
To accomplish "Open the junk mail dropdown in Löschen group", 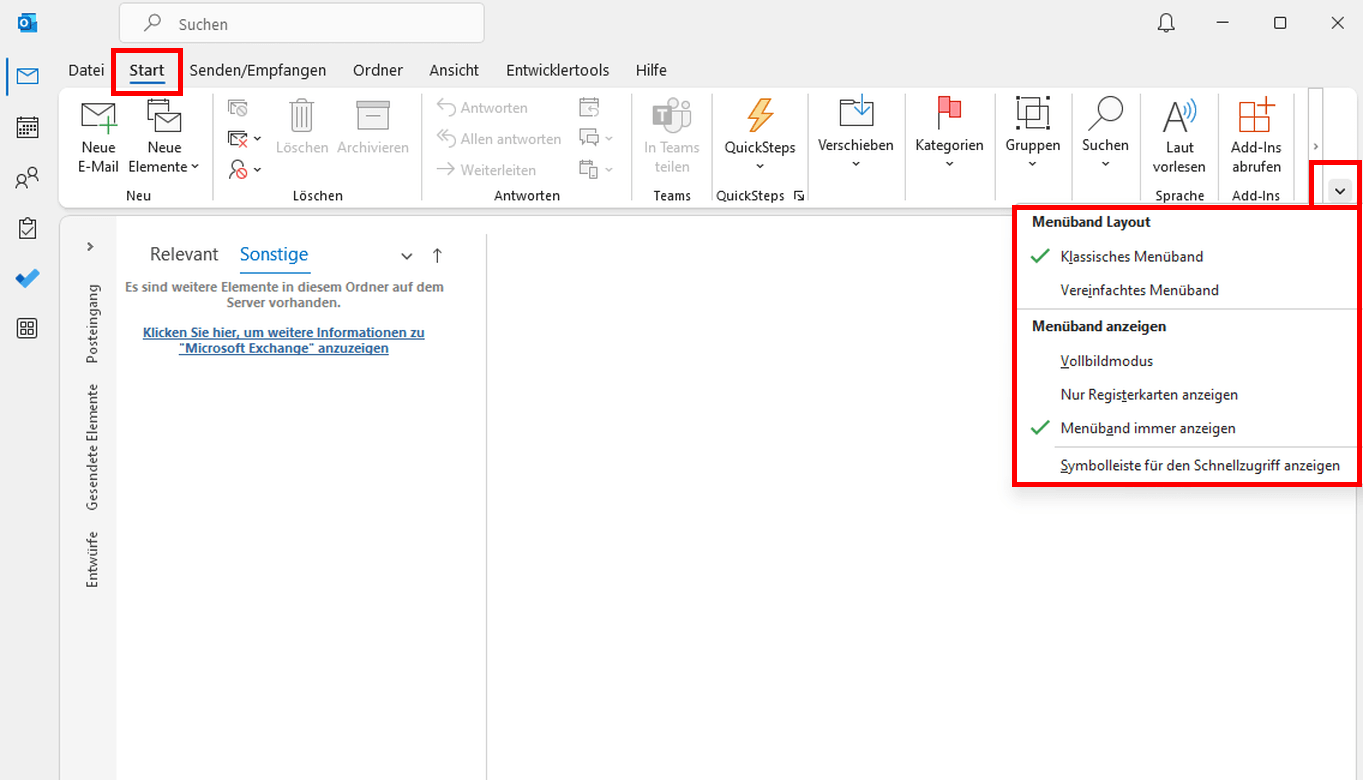I will tap(244, 170).
